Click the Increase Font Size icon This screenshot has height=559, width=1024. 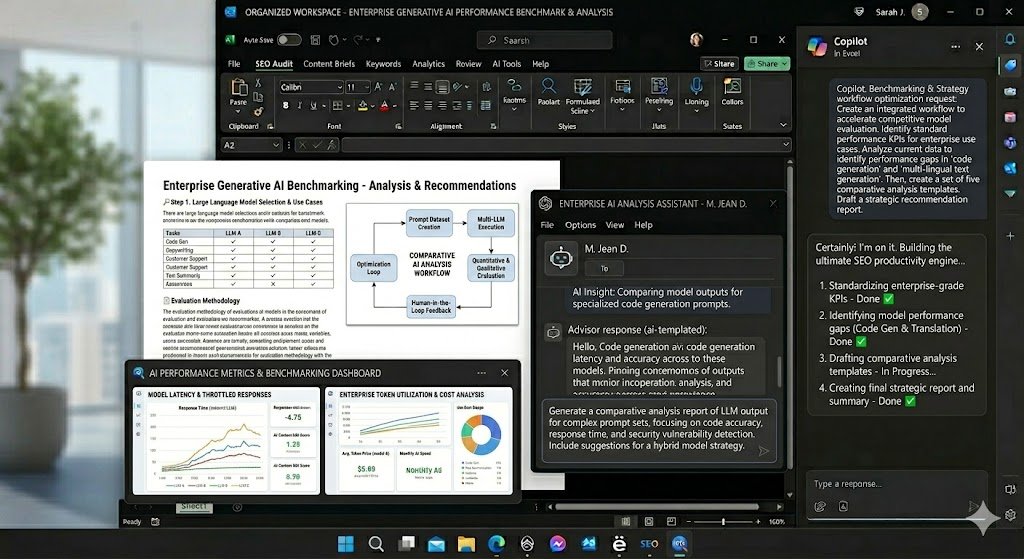coord(378,87)
